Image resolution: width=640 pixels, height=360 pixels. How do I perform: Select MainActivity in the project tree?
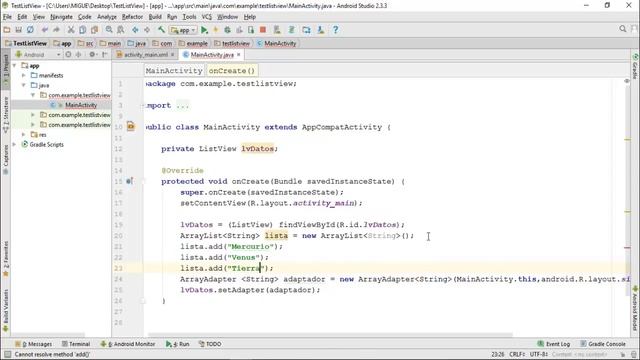click(81, 105)
